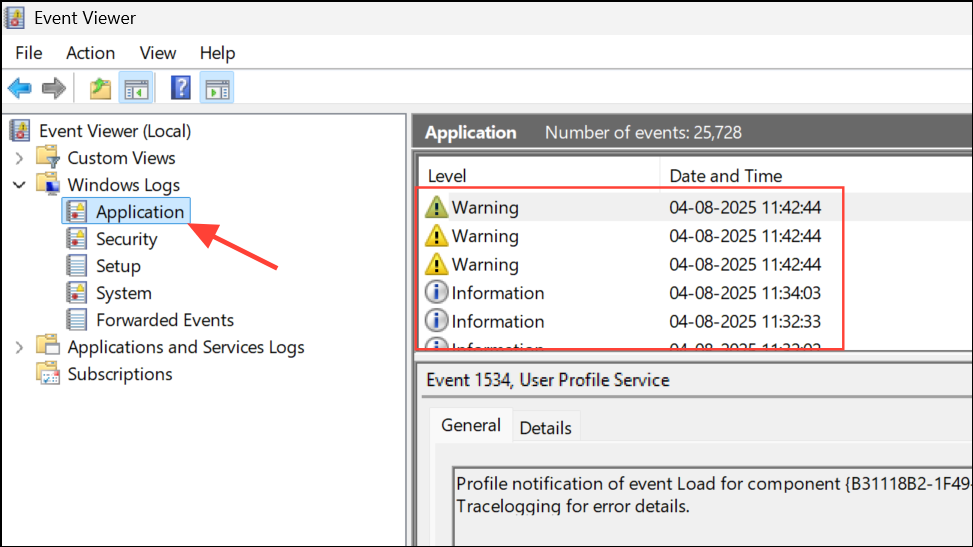Toggle Show/Hide Console Tree toolbar icon
Image resolution: width=973 pixels, height=547 pixels.
[x=135, y=88]
